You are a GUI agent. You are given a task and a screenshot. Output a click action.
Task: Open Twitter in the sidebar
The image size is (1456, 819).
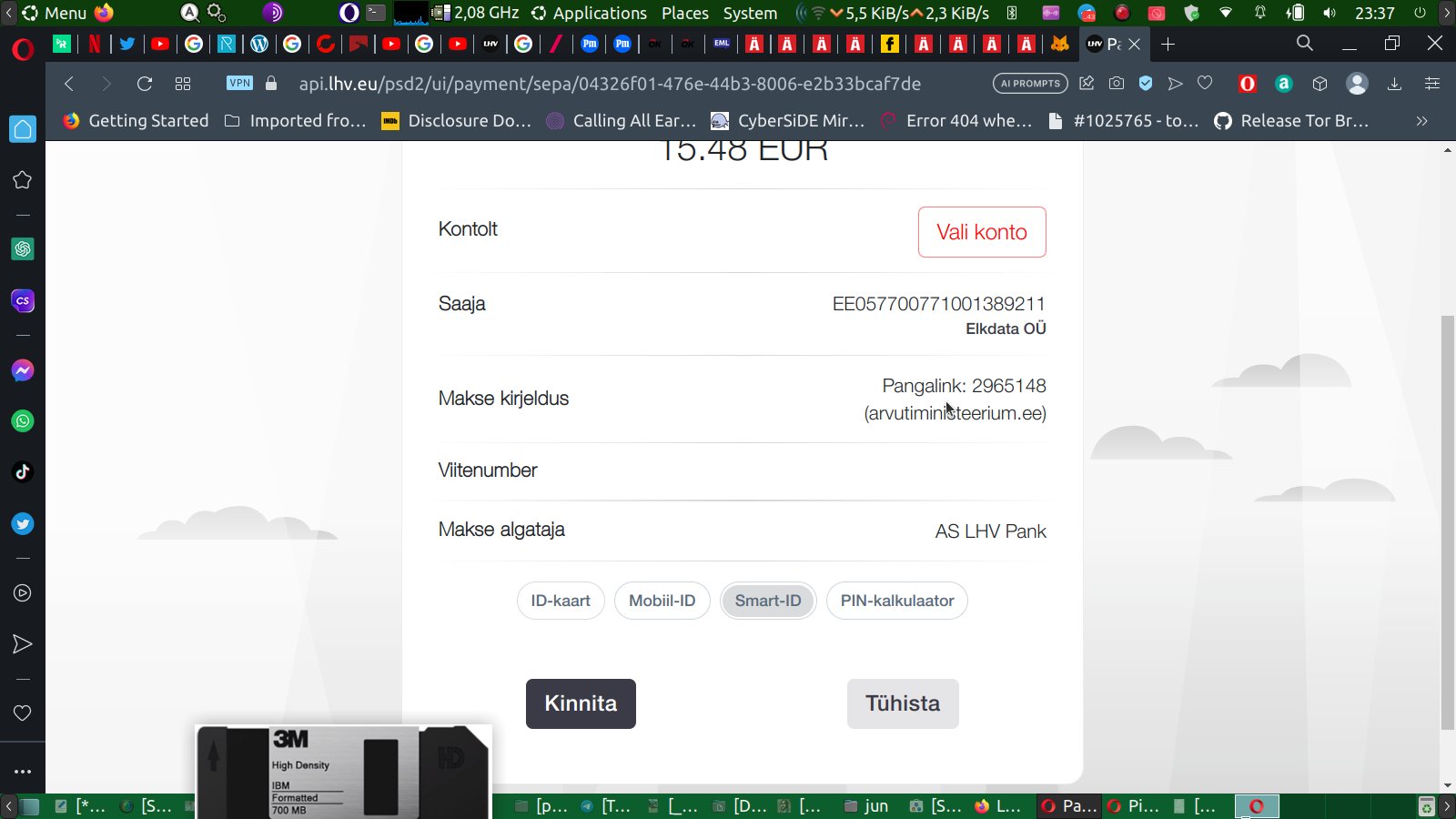pyautogui.click(x=23, y=524)
